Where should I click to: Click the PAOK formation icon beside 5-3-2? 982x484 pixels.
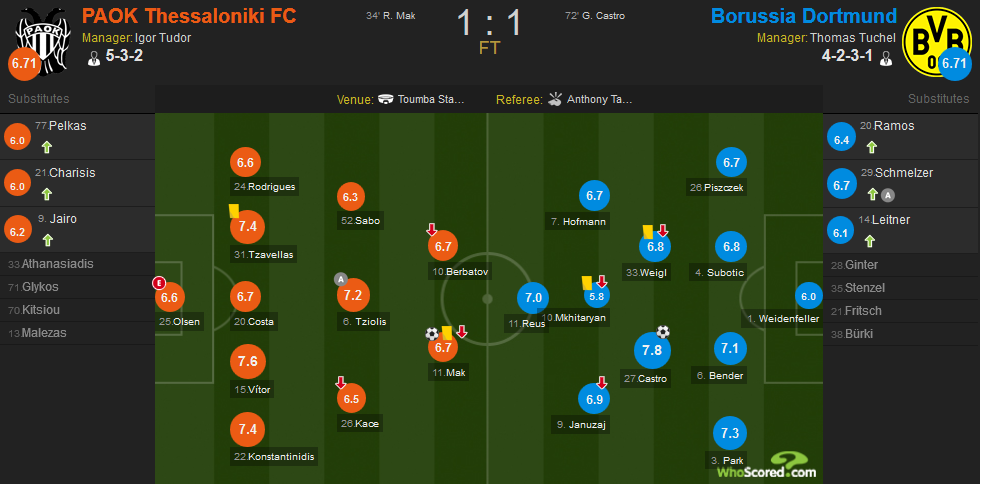coord(94,58)
